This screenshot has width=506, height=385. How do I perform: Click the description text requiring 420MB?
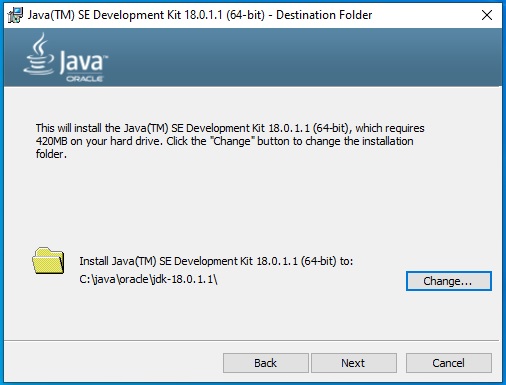(x=230, y=141)
